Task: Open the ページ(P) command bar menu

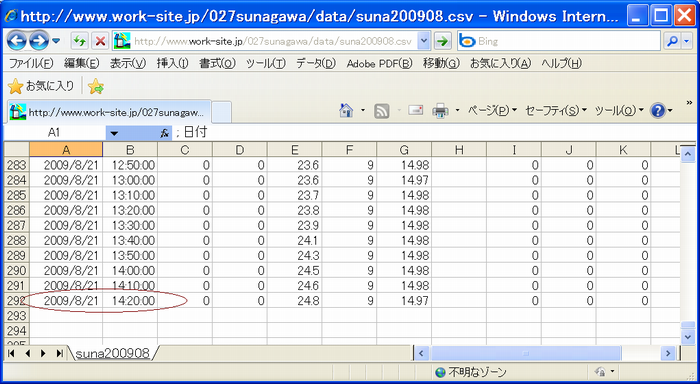Action: tap(492, 110)
